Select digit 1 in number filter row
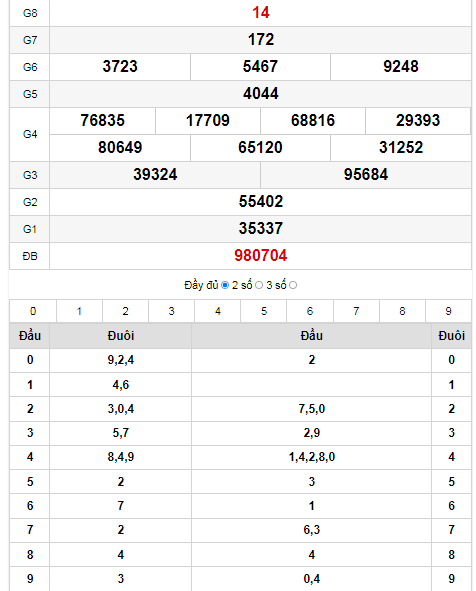 tap(79, 311)
